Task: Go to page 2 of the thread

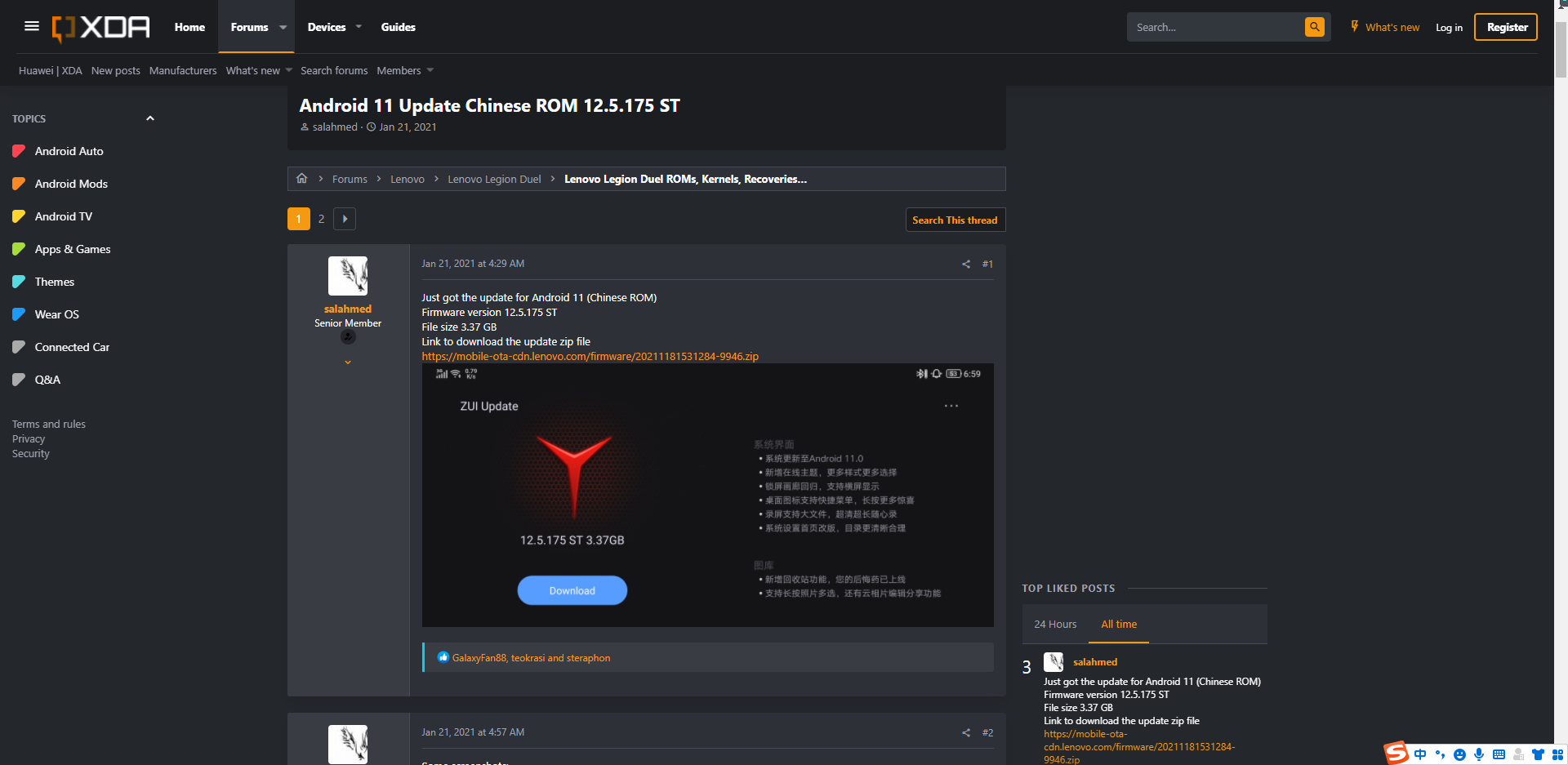Action: (321, 219)
